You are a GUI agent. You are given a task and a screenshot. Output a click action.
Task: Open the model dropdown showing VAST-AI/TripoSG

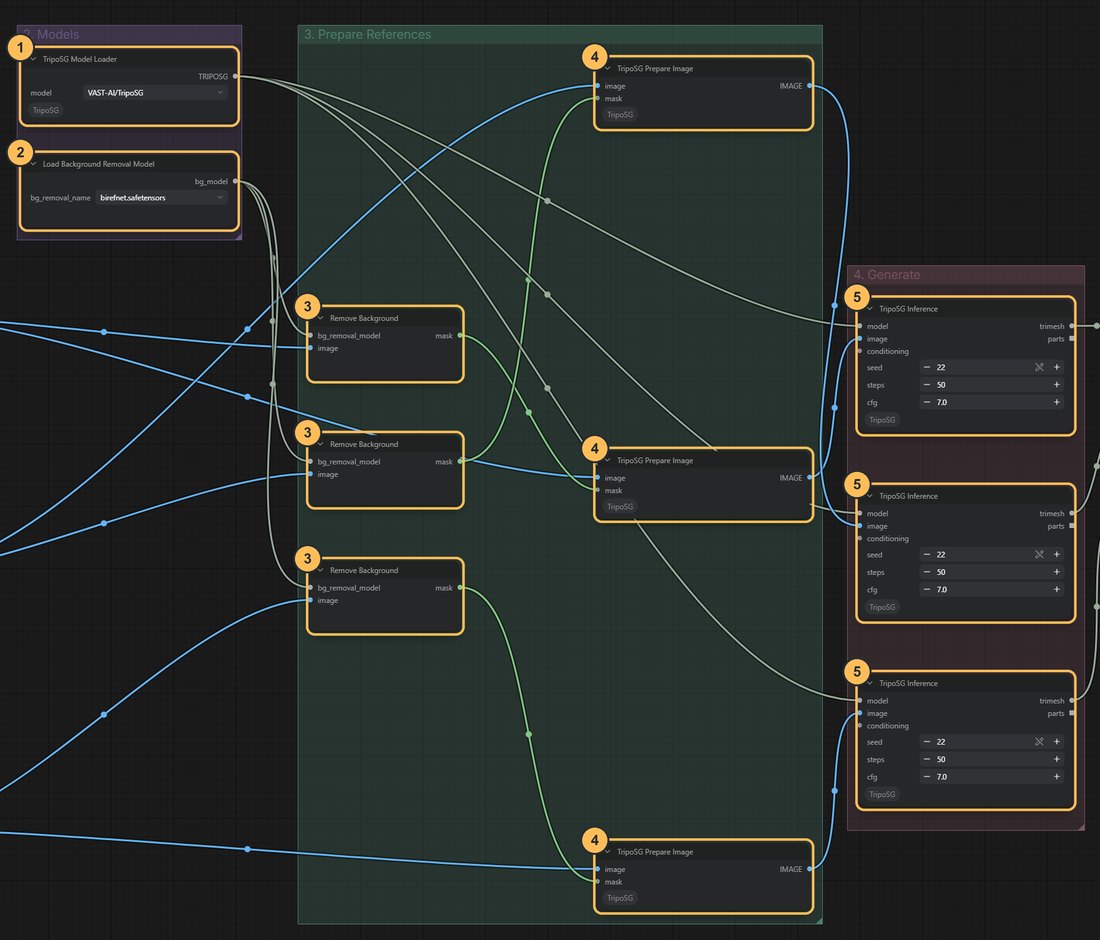tap(155, 93)
